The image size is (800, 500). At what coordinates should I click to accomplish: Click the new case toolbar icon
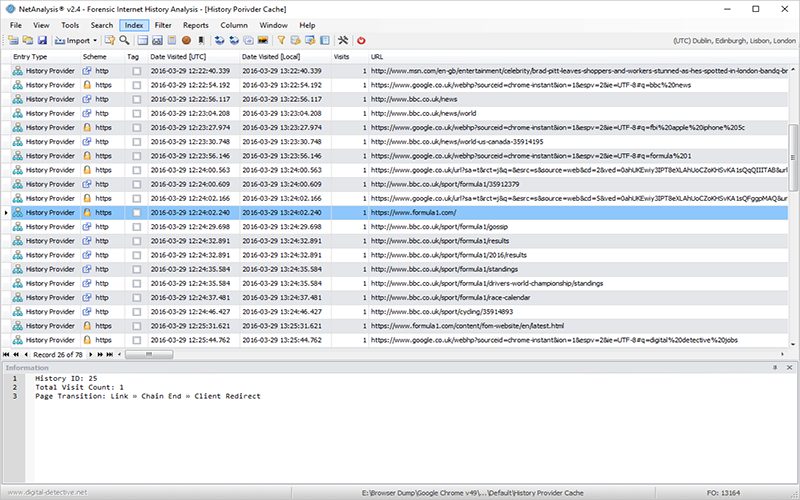(13, 40)
